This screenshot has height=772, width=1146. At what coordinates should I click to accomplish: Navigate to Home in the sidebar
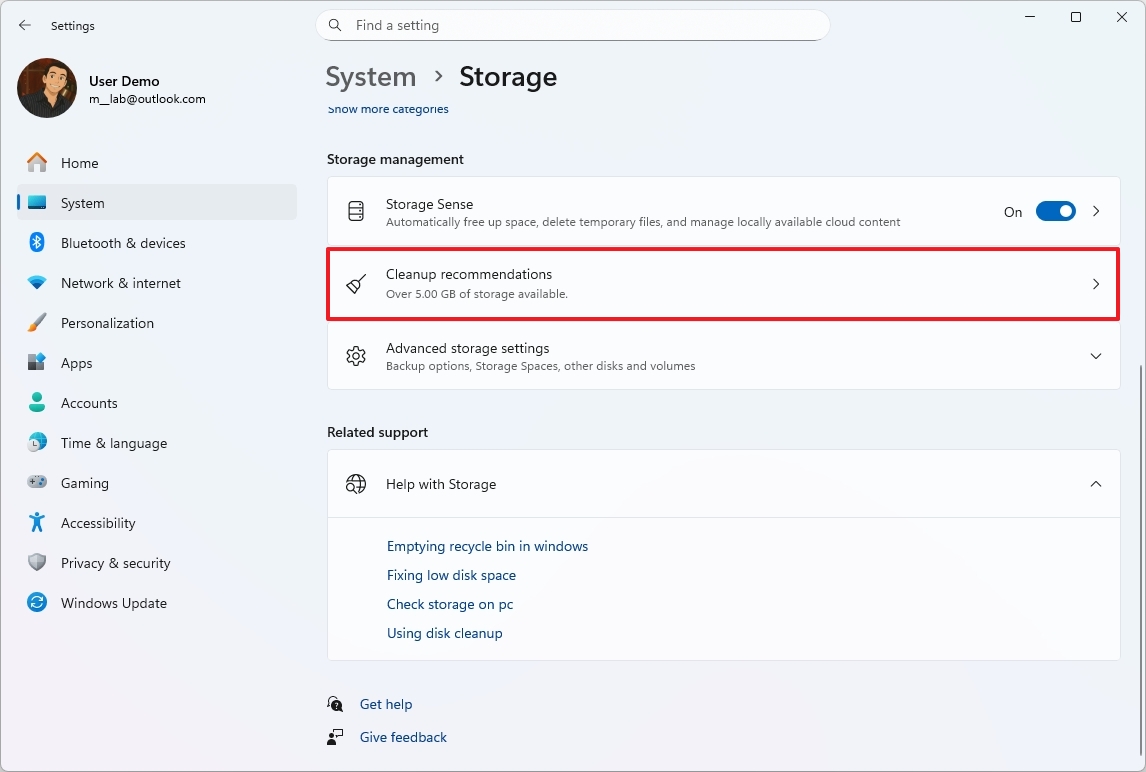[80, 162]
